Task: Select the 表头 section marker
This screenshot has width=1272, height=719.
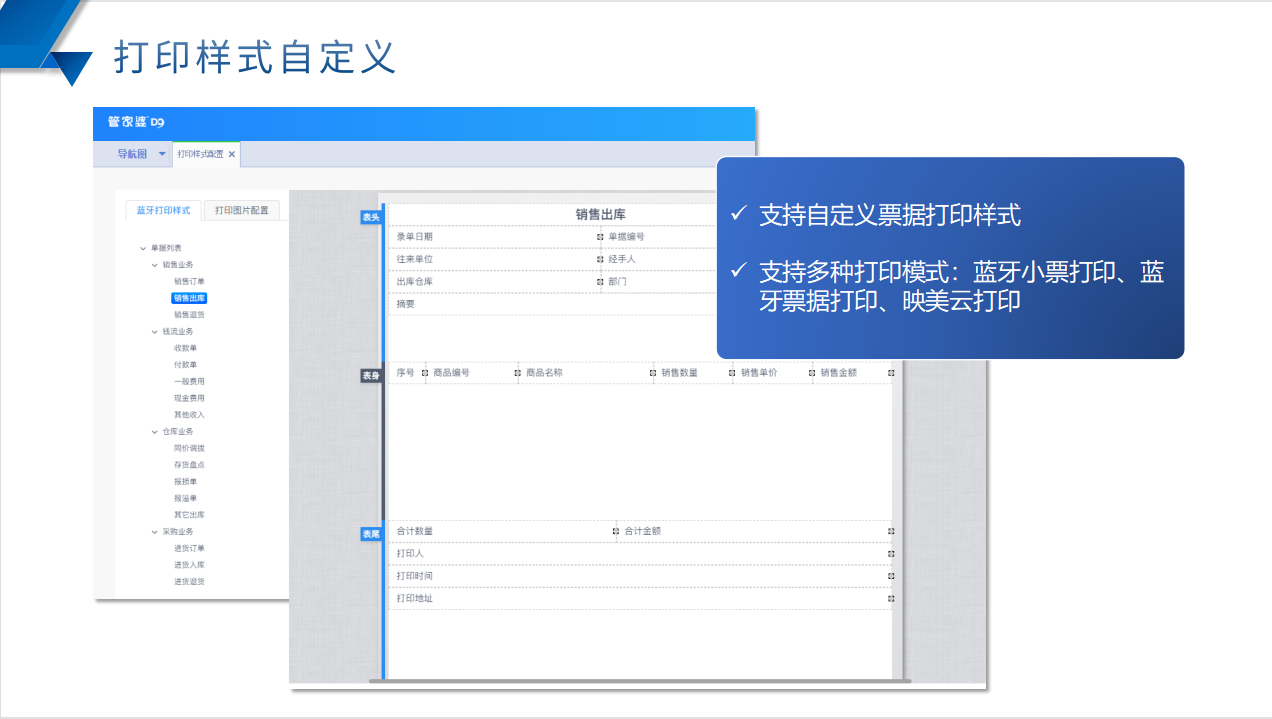Action: coord(371,217)
